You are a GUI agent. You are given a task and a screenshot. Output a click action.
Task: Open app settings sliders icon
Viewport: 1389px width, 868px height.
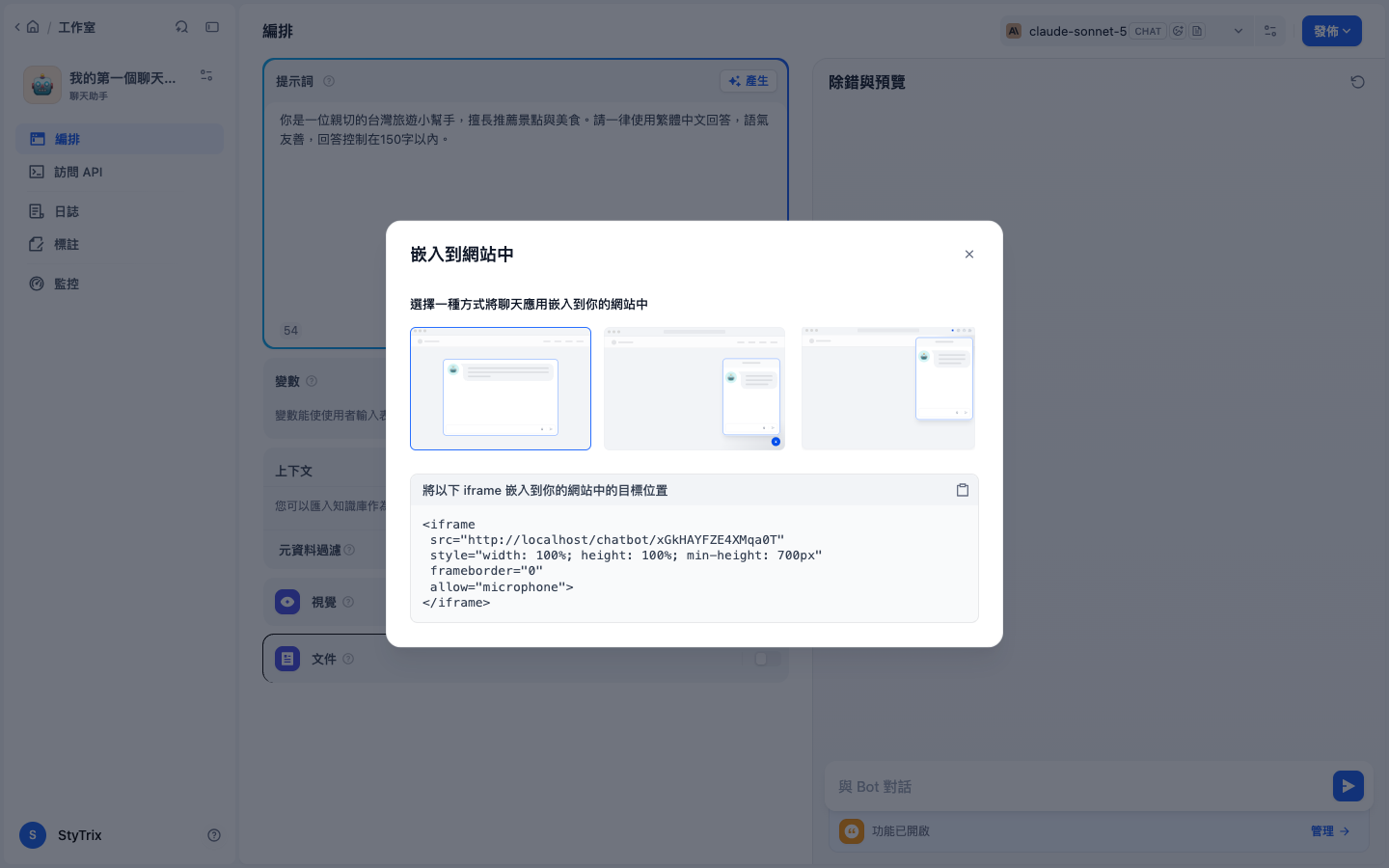(x=206, y=75)
